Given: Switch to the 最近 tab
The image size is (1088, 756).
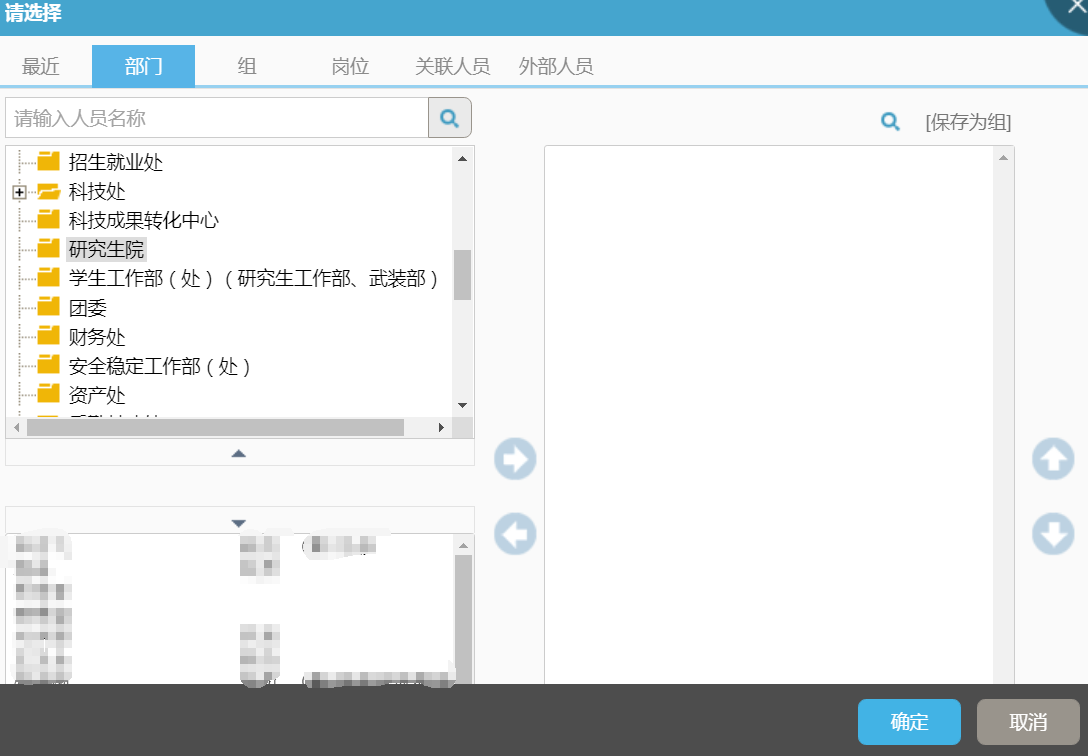Looking at the screenshot, I should [x=41, y=67].
